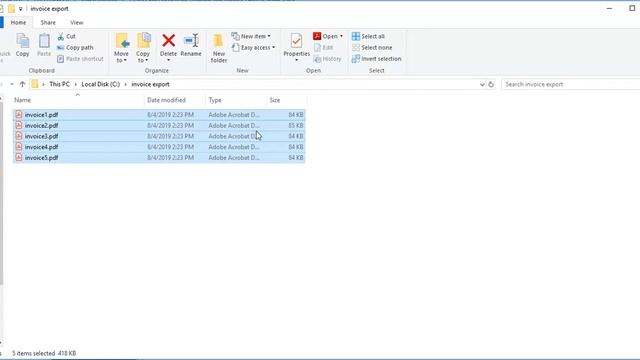Select the file invoice3.pdf
640x360 pixels.
coord(41,136)
